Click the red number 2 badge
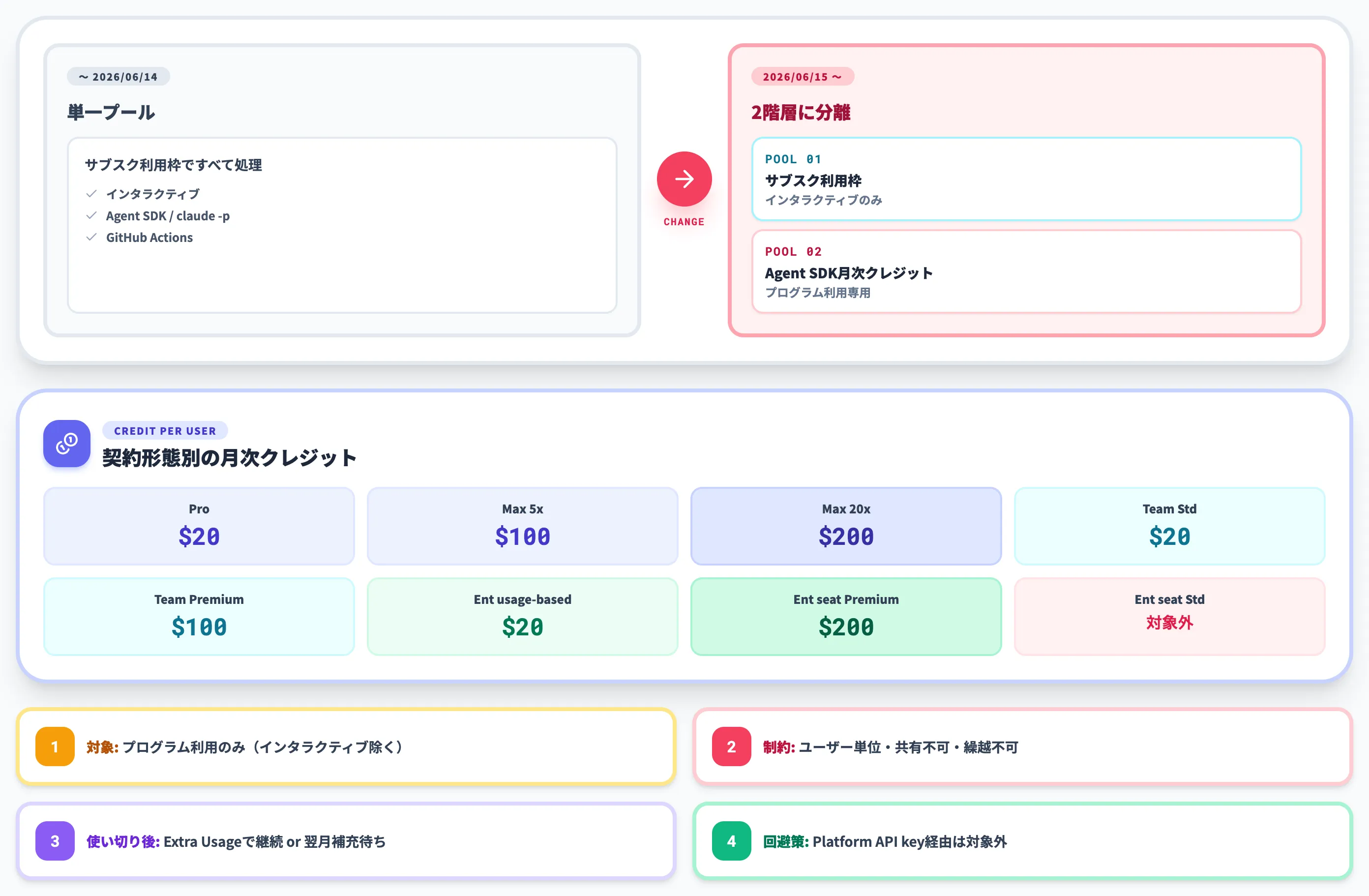The width and height of the screenshot is (1369, 896). tap(731, 747)
